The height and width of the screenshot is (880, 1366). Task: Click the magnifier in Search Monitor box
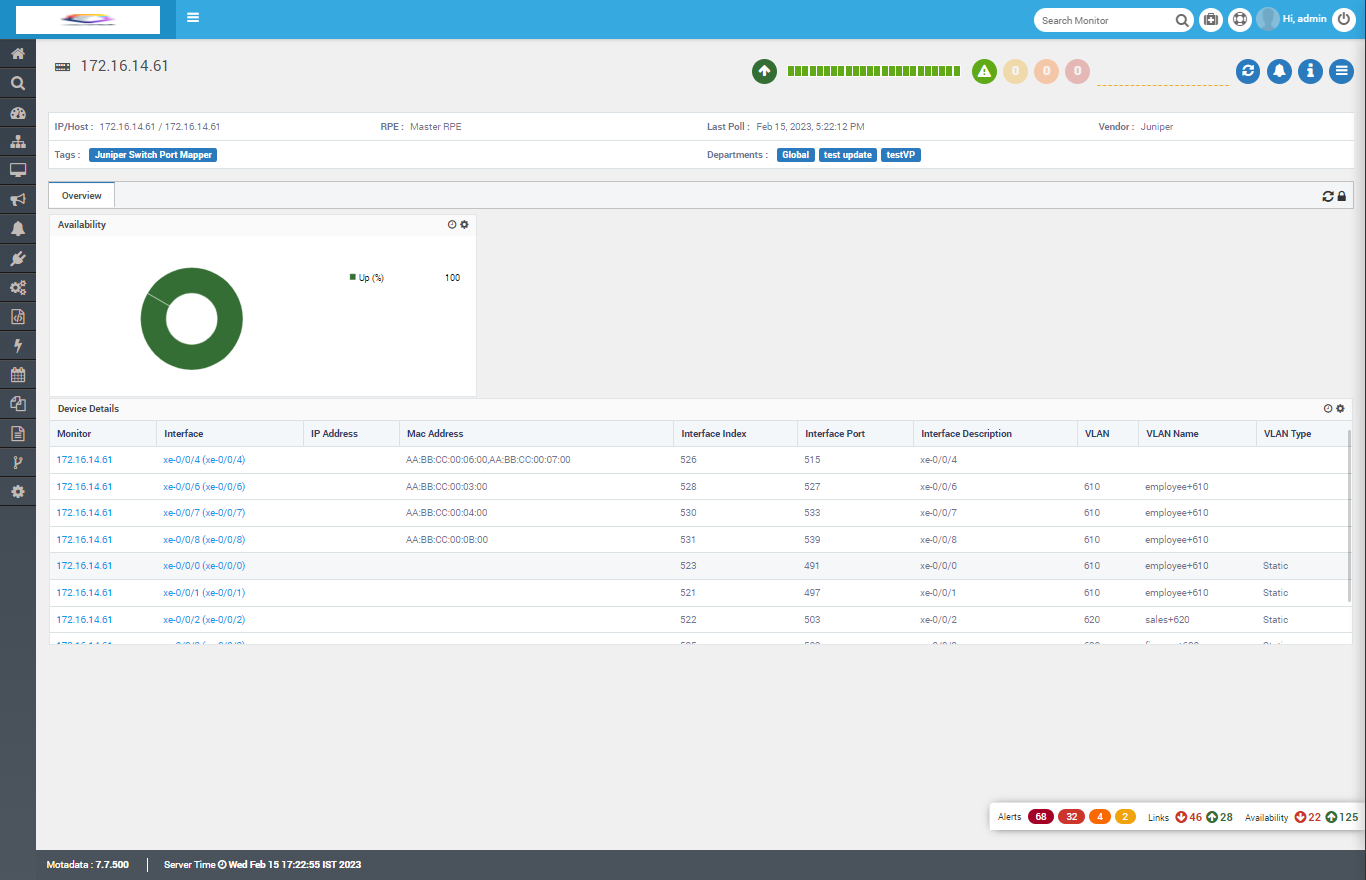point(1182,20)
